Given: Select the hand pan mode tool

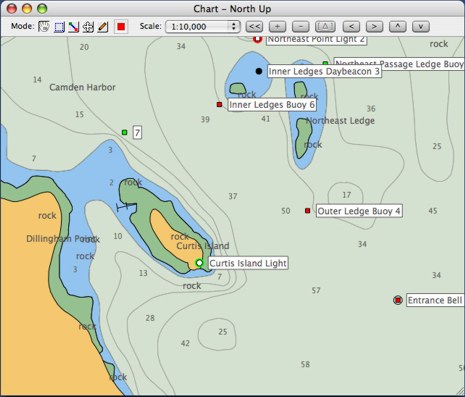Looking at the screenshot, I should (x=44, y=27).
